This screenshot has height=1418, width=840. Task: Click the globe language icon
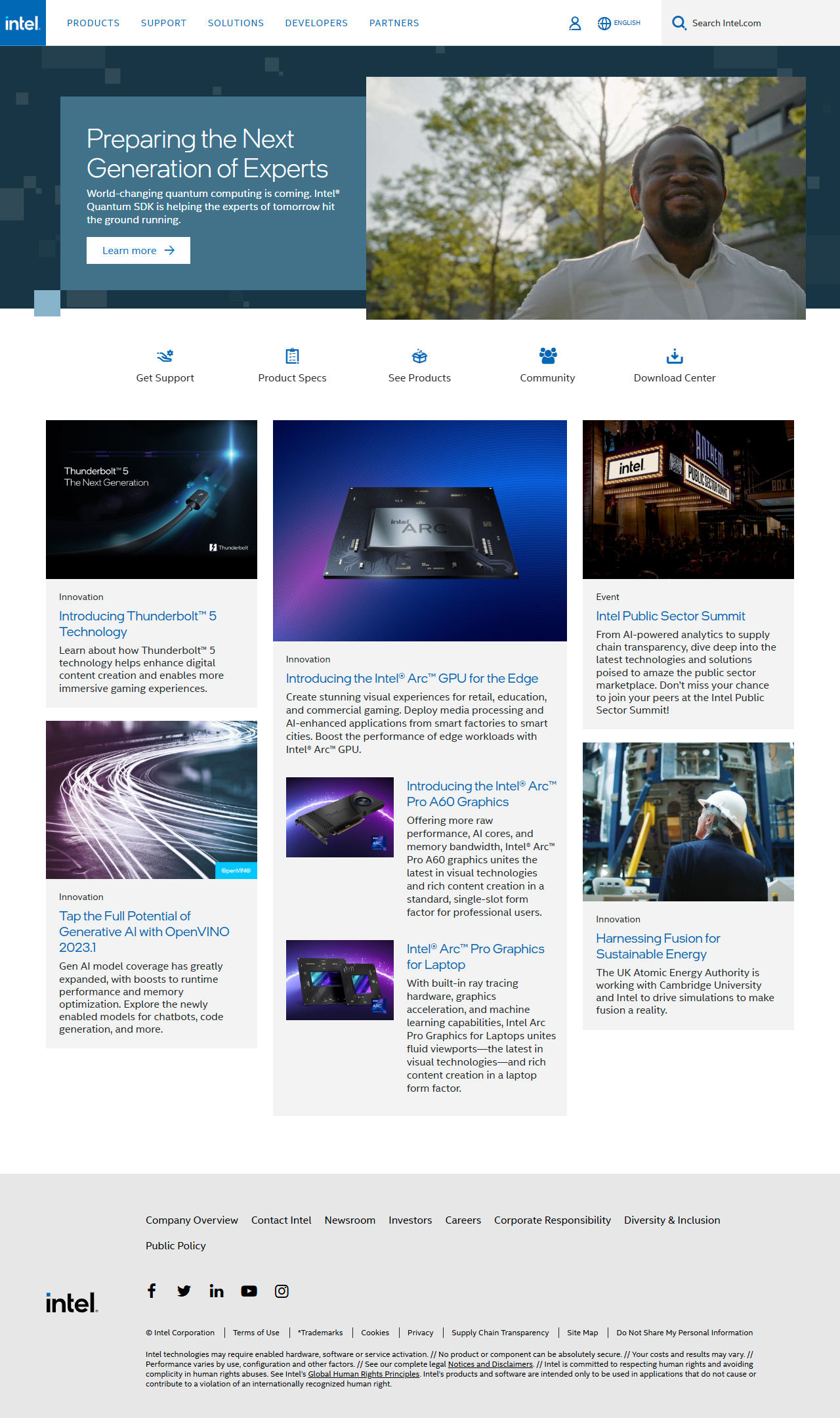[x=604, y=24]
